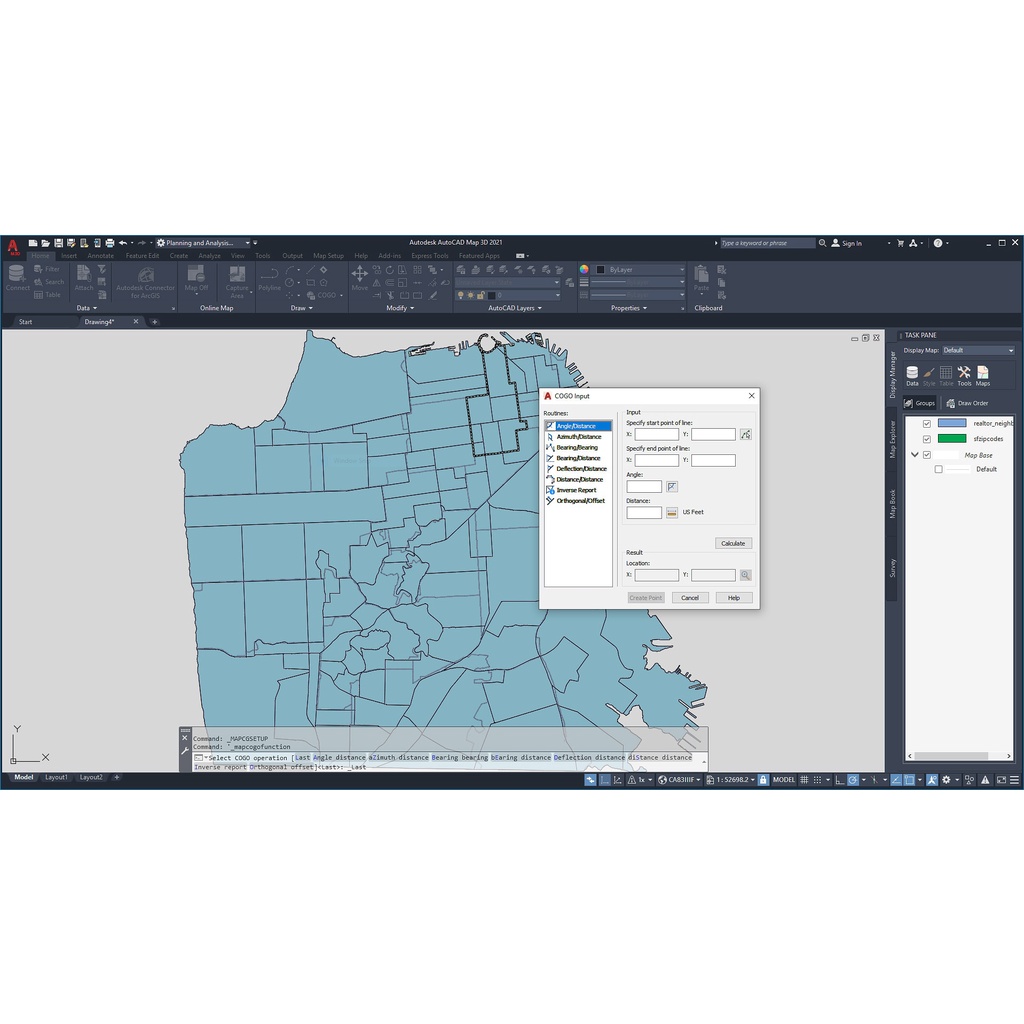The height and width of the screenshot is (1024, 1024).
Task: Click the Plot printer icon
Action: (x=110, y=243)
